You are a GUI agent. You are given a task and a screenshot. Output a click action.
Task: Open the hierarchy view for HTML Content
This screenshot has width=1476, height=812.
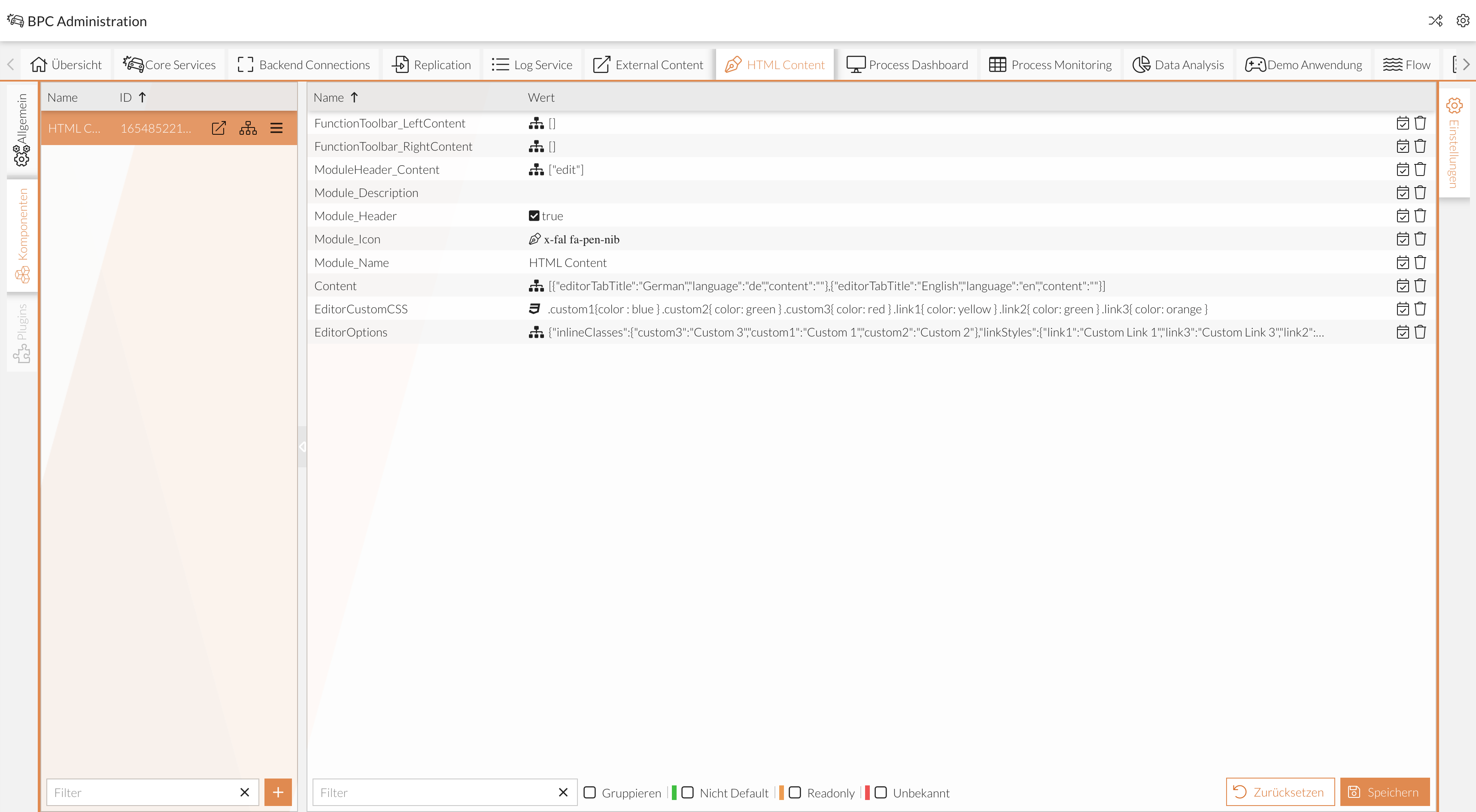click(x=248, y=128)
